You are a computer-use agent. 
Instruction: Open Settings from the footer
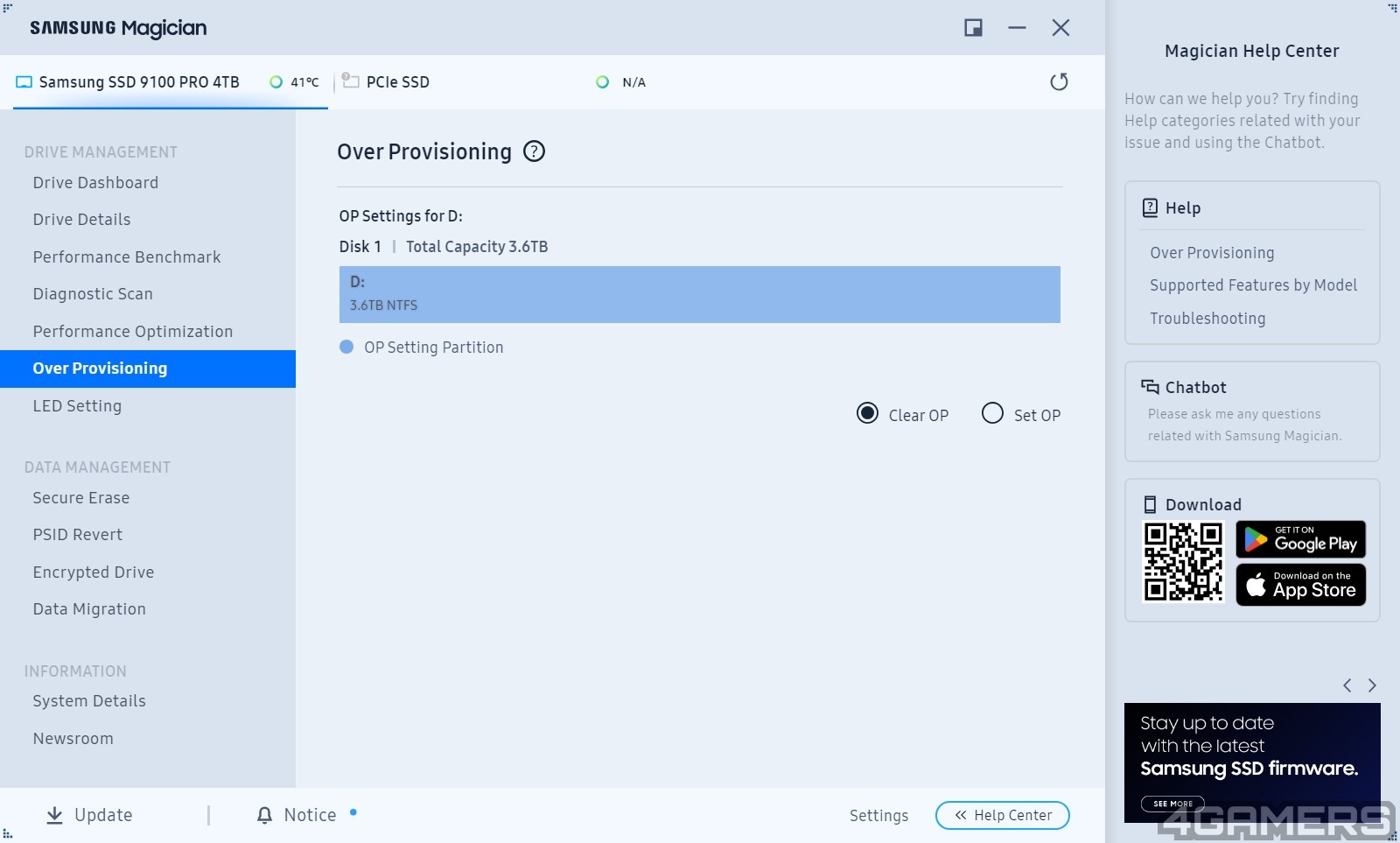pyautogui.click(x=878, y=816)
